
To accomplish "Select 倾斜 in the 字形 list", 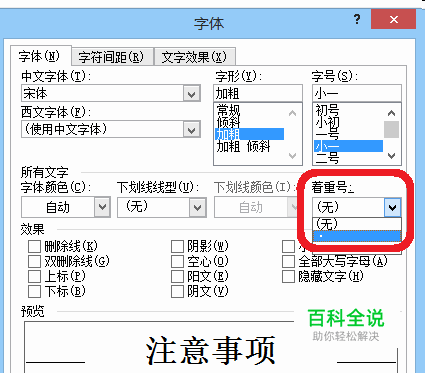I will [x=250, y=122].
